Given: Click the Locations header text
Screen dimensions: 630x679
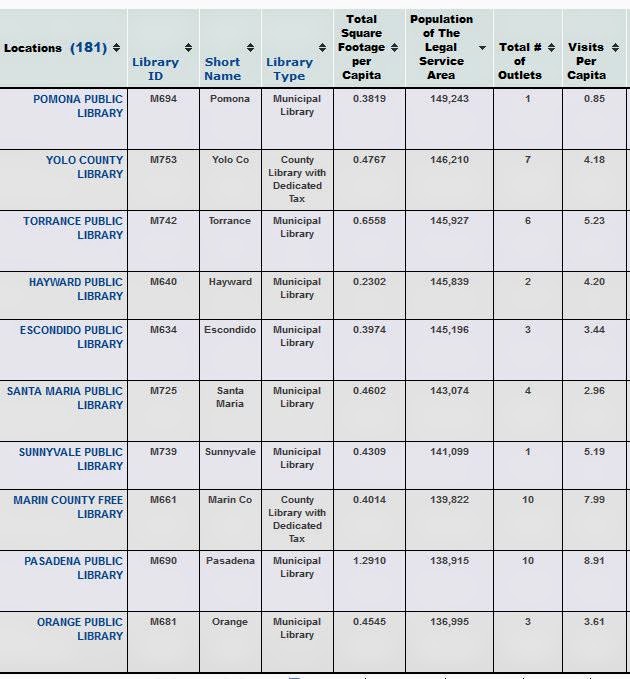Looking at the screenshot, I should (x=33, y=48).
